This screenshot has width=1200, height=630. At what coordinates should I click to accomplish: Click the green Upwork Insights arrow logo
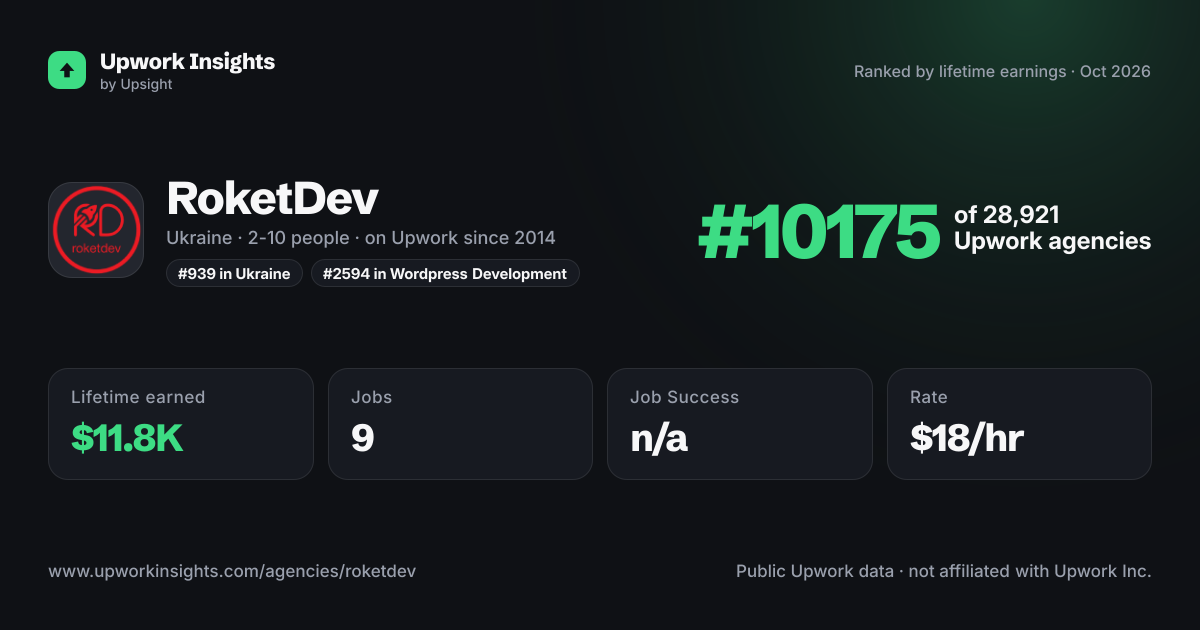pyautogui.click(x=67, y=70)
